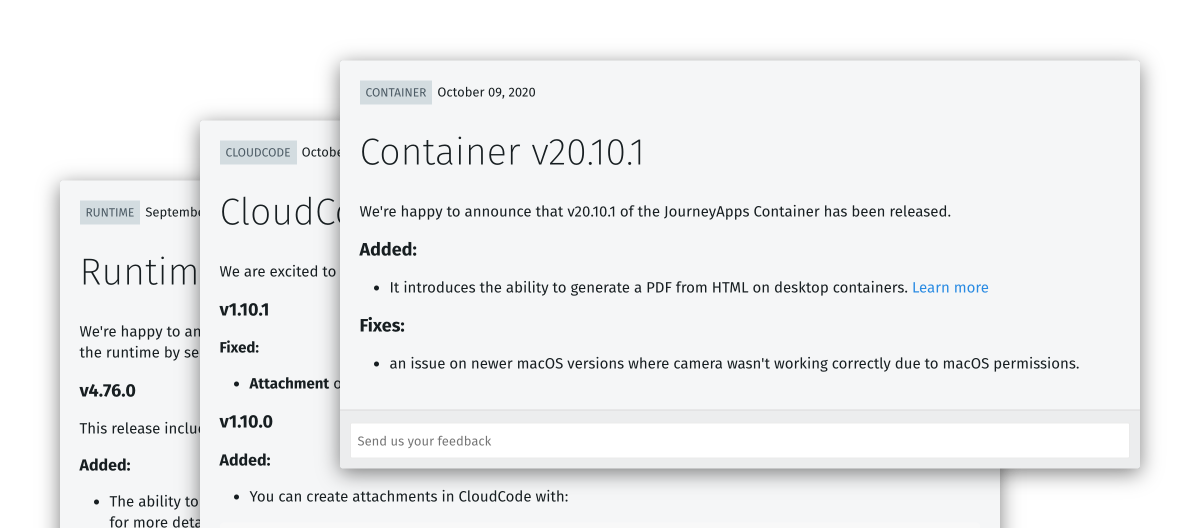1200x528 pixels.
Task: Click the Fixes: heading in Container card
Action: pos(382,326)
